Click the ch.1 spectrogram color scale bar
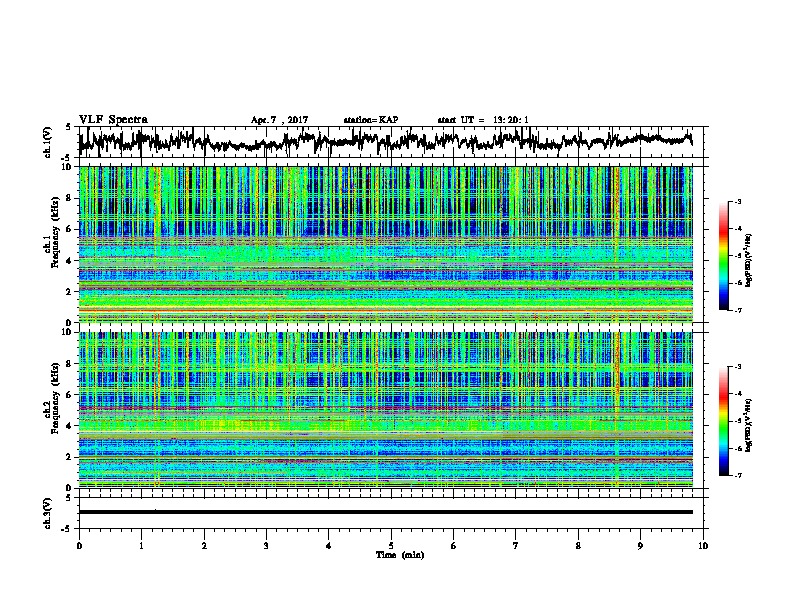The height and width of the screenshot is (612, 792). 724,256
